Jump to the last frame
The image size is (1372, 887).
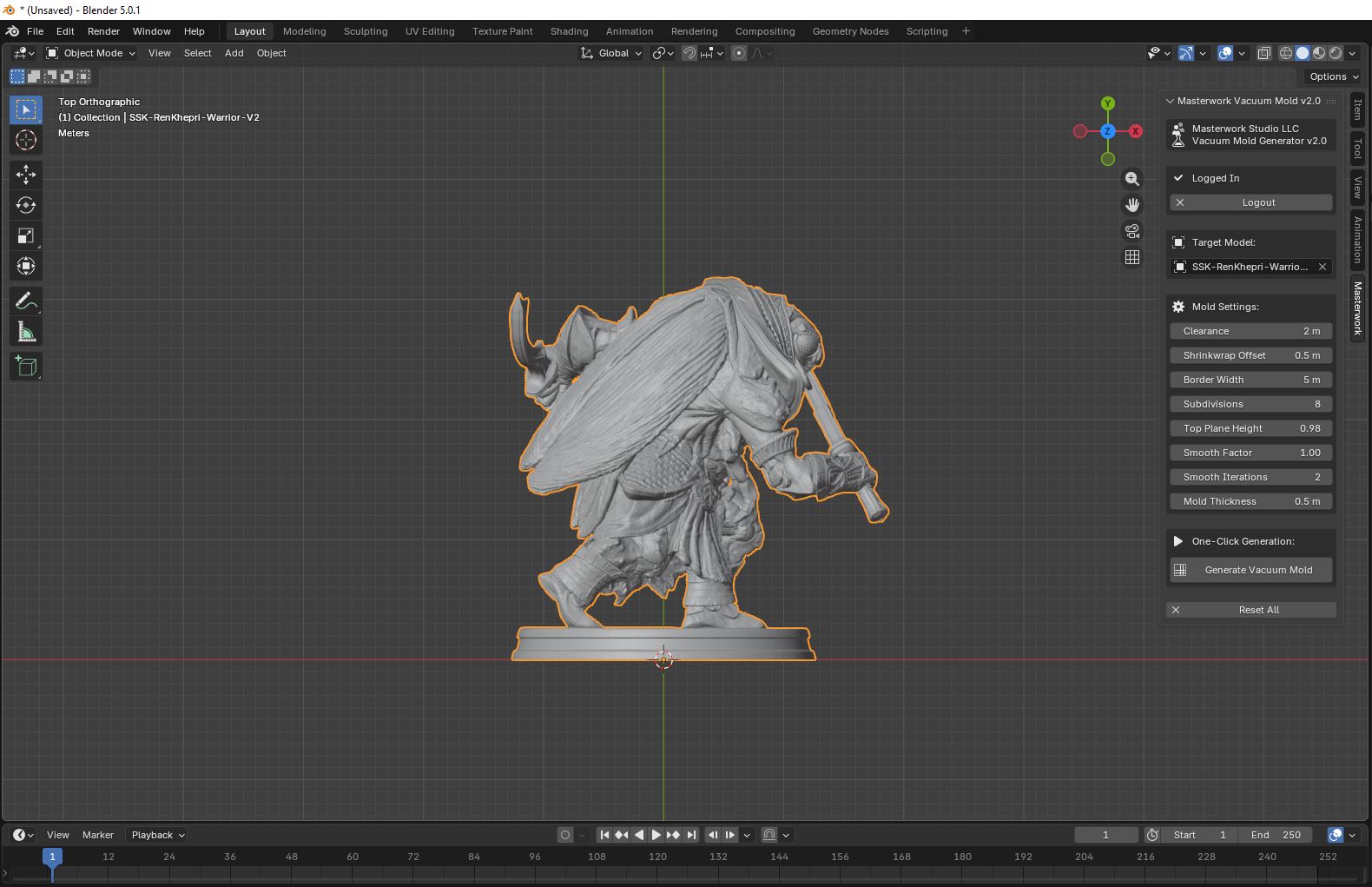[x=691, y=835]
